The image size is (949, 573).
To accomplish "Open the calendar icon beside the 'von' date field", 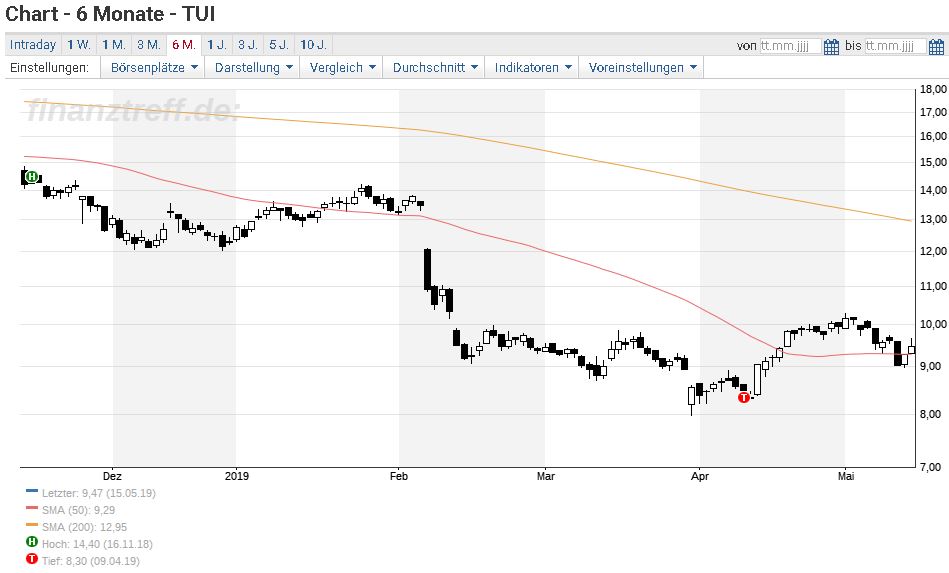I will [831, 46].
